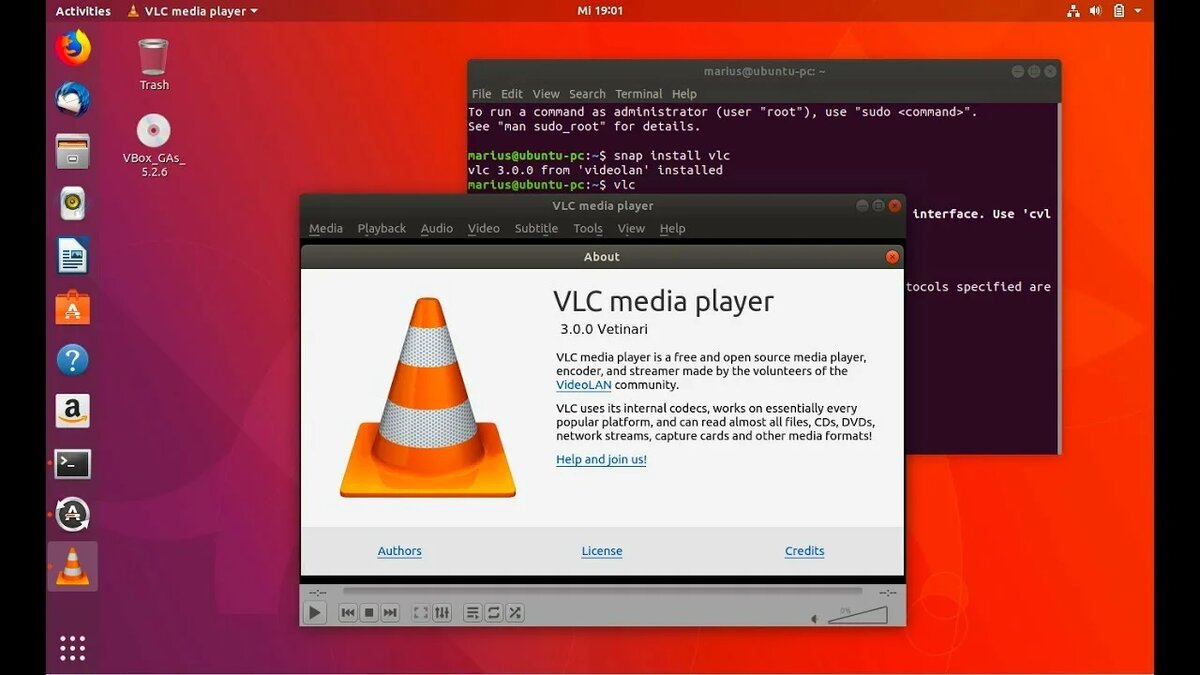Open the VLC Playback menu
1200x675 pixels.
382,228
